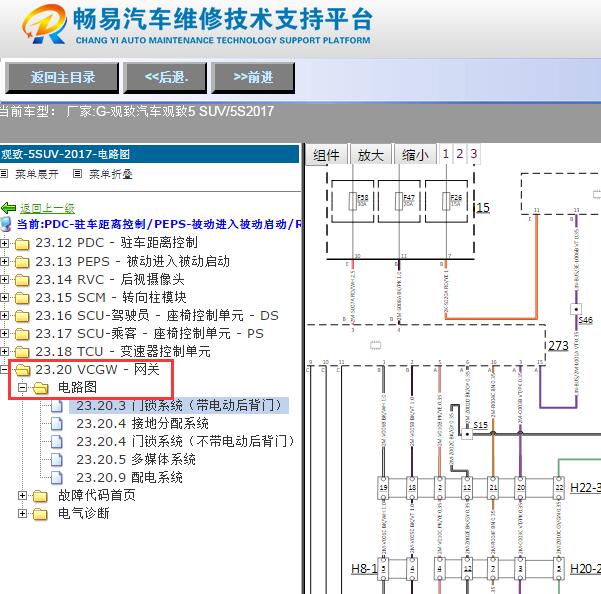Click the 观致-5SUV-2017-电路图 panel header
This screenshot has width=601, height=594.
[x=149, y=154]
